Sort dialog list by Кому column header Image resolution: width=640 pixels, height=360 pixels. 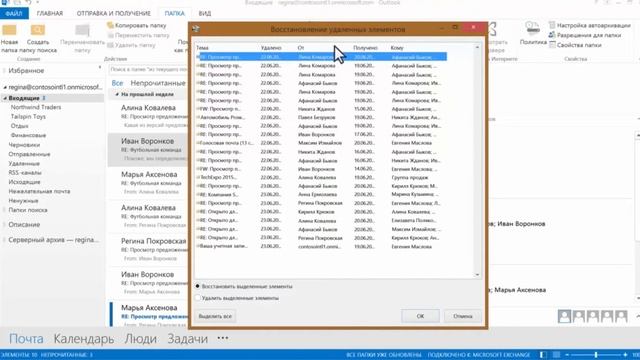click(x=397, y=48)
